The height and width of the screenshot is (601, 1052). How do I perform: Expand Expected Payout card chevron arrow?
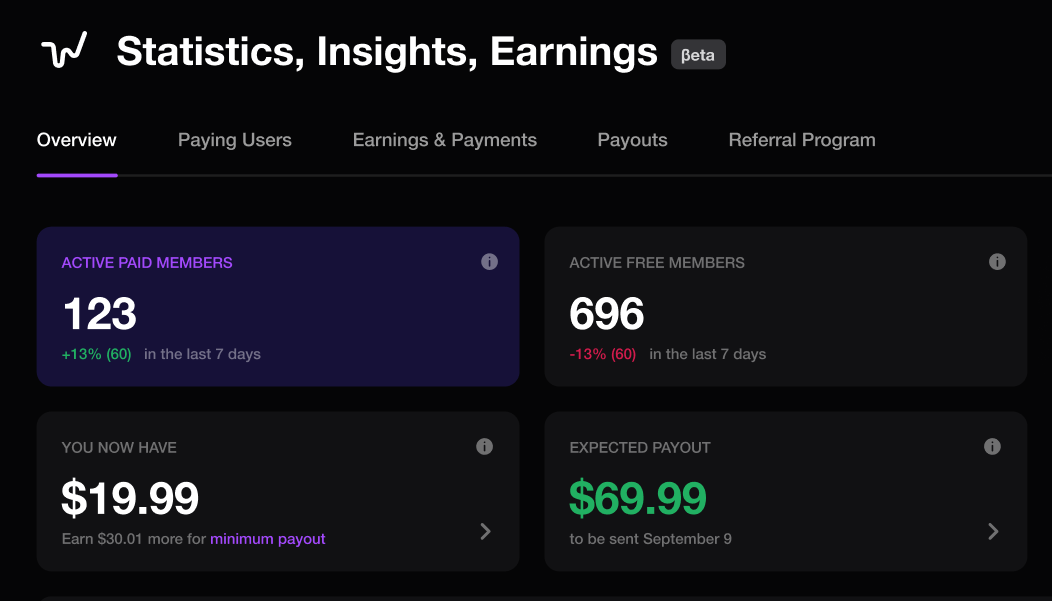(x=994, y=531)
